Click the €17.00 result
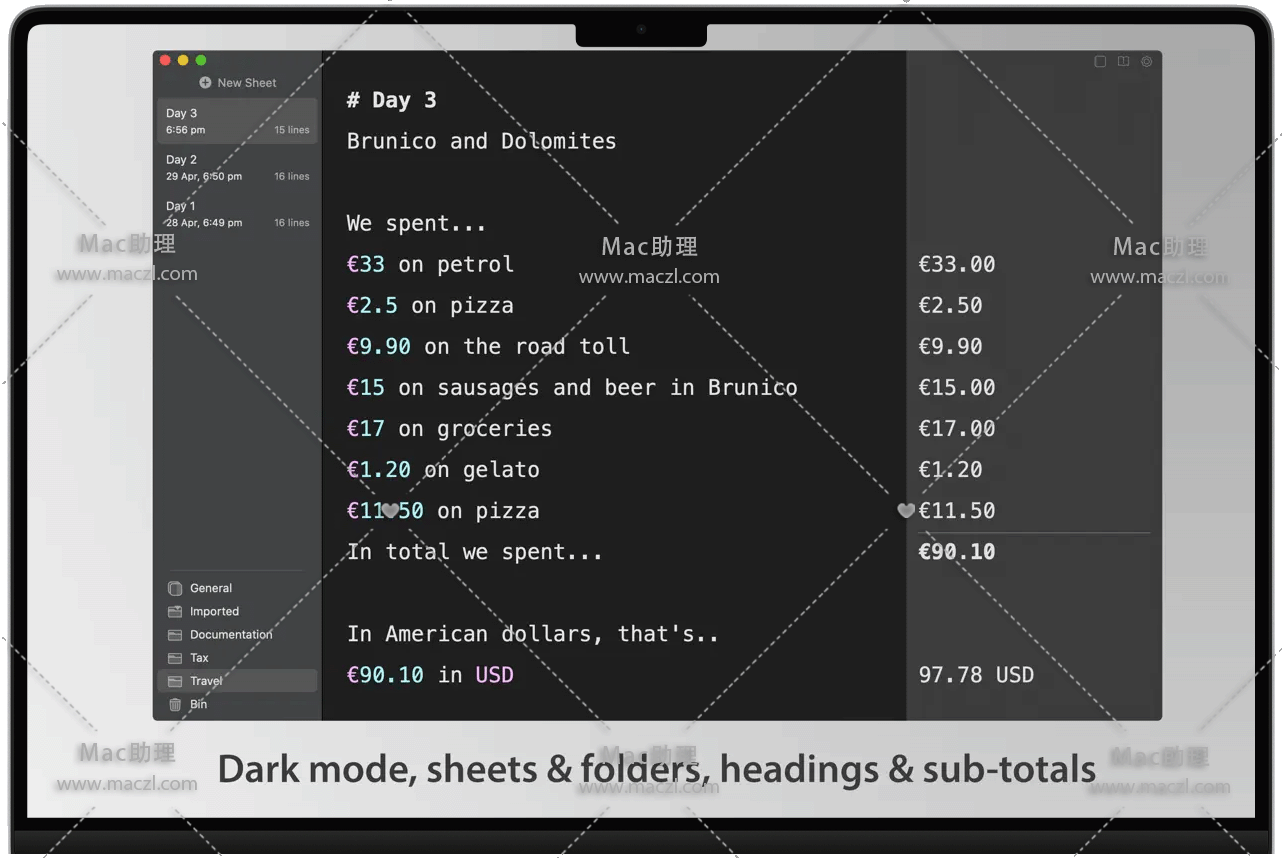 pos(957,428)
